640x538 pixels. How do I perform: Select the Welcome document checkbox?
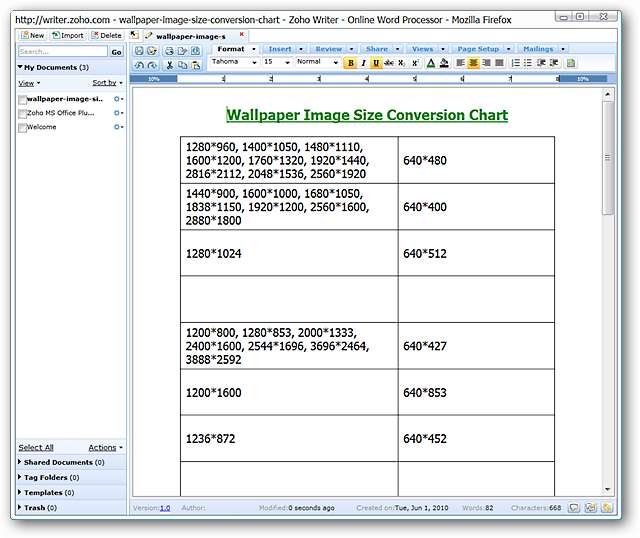tap(22, 128)
